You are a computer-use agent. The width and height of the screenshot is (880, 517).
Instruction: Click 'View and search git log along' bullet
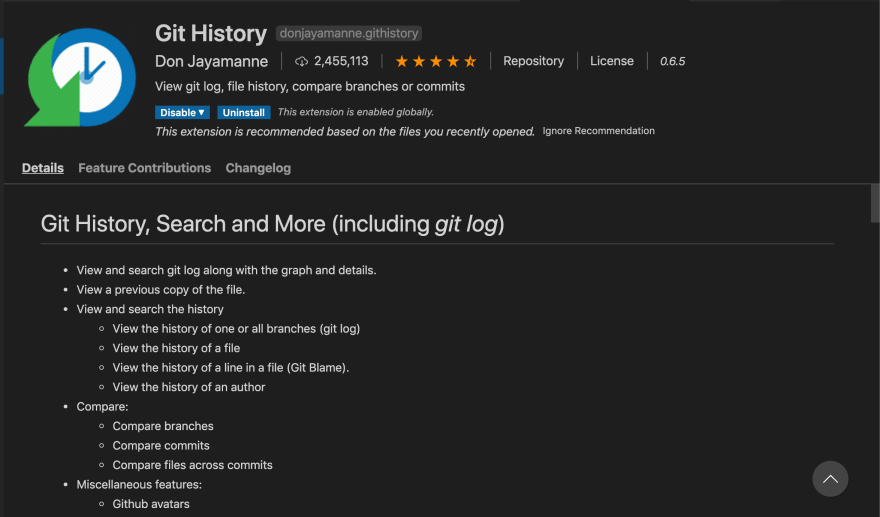(x=226, y=270)
